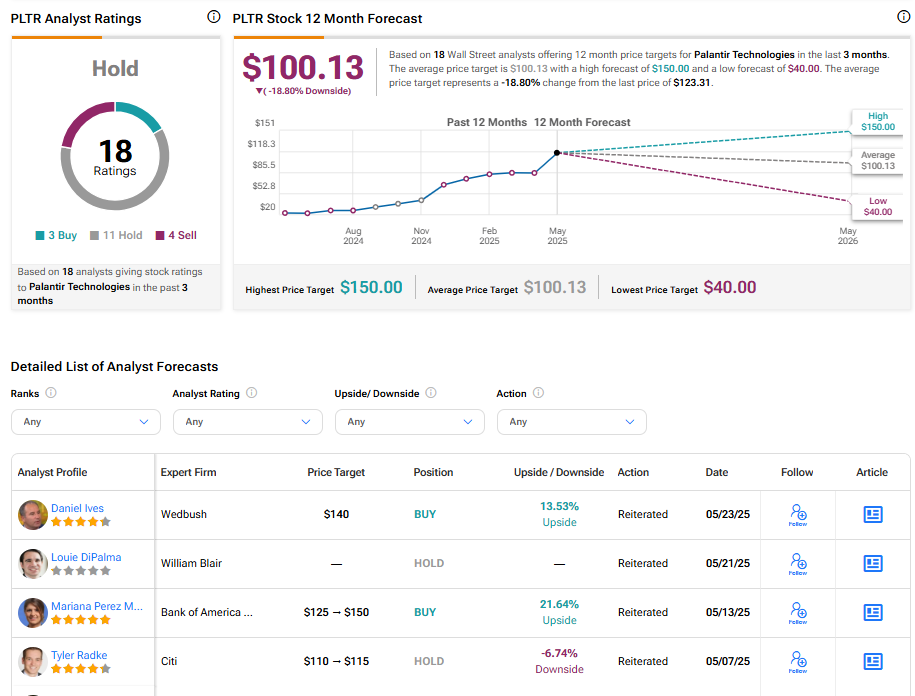The image size is (915, 696).
Task: Open info tooltip next to Analyst Rating label
Action: pos(252,393)
